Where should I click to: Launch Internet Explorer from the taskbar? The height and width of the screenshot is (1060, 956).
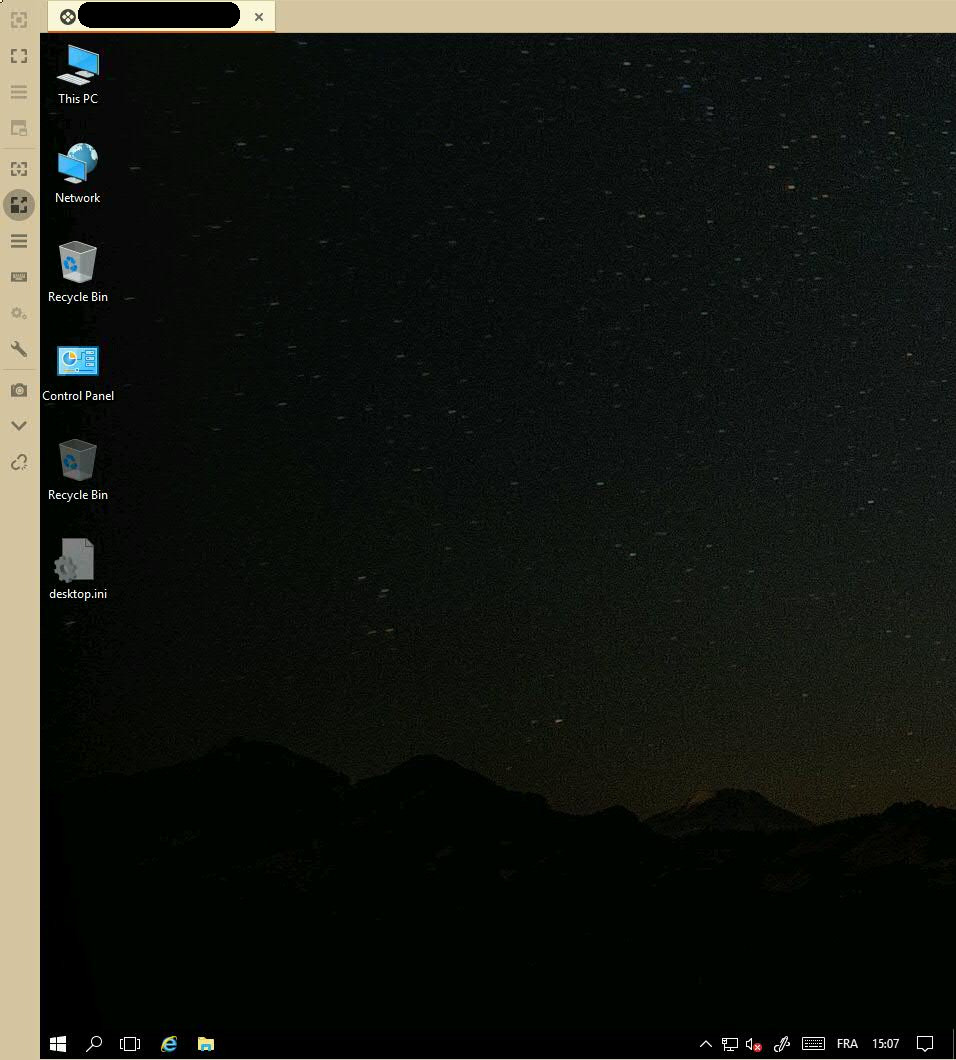coord(169,1043)
